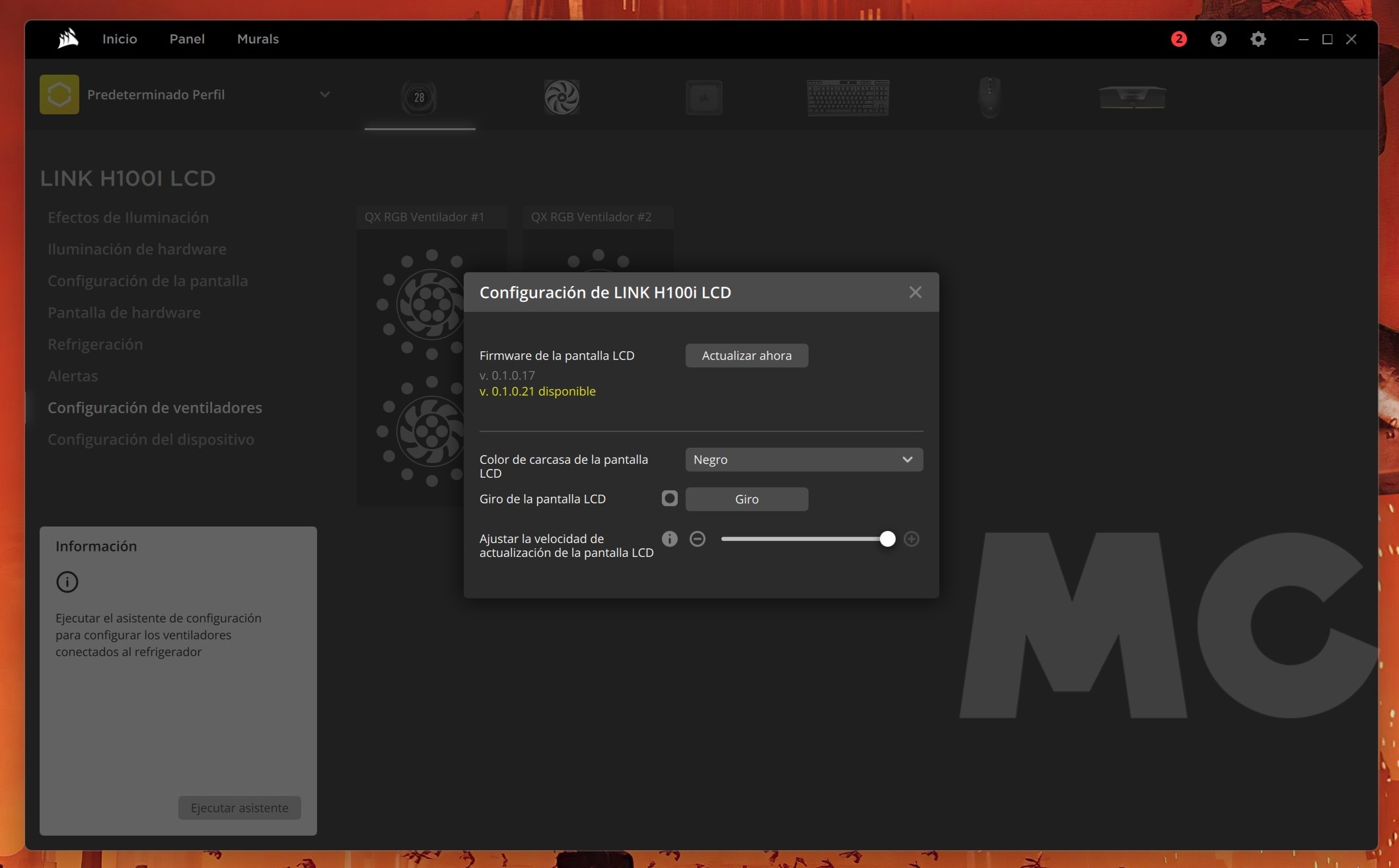Open the Negro casing color dropdown
The width and height of the screenshot is (1399, 868).
coord(803,460)
